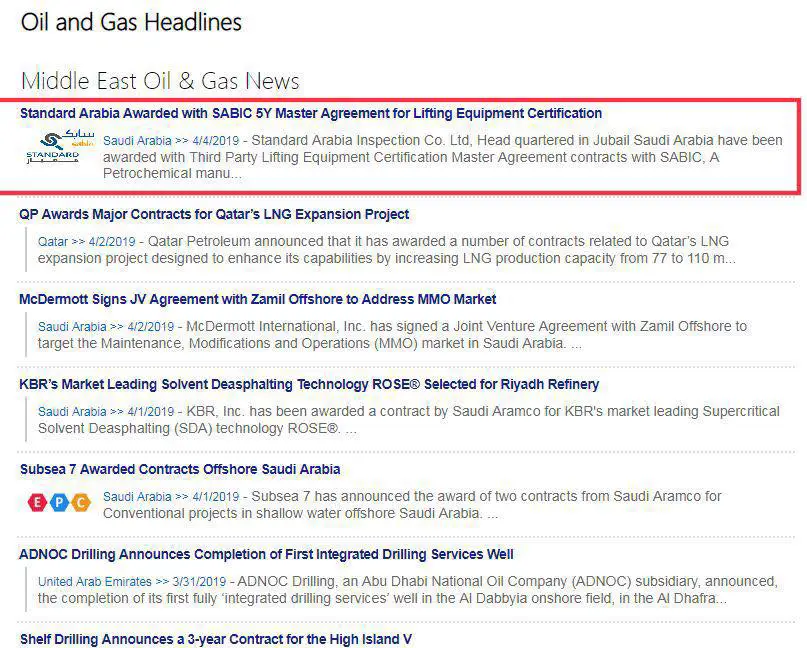807x648 pixels.
Task: Click the Oil and Gas Headlines page title
Action: point(131,22)
